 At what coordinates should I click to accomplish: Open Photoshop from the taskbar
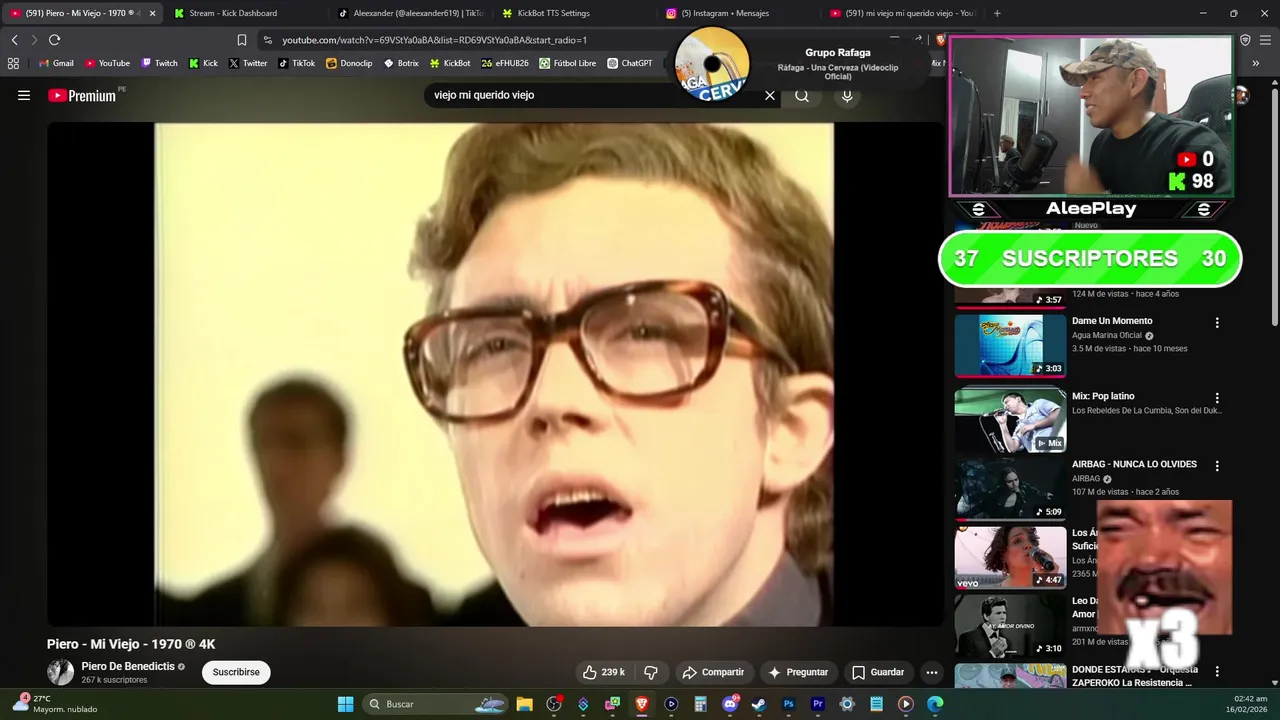[x=788, y=704]
